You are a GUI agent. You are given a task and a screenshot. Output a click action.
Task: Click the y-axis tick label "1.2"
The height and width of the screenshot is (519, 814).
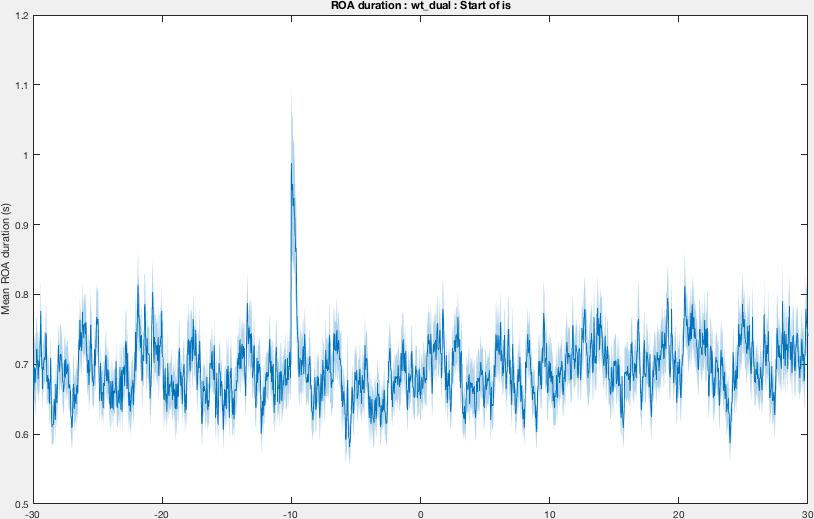(x=22, y=15)
